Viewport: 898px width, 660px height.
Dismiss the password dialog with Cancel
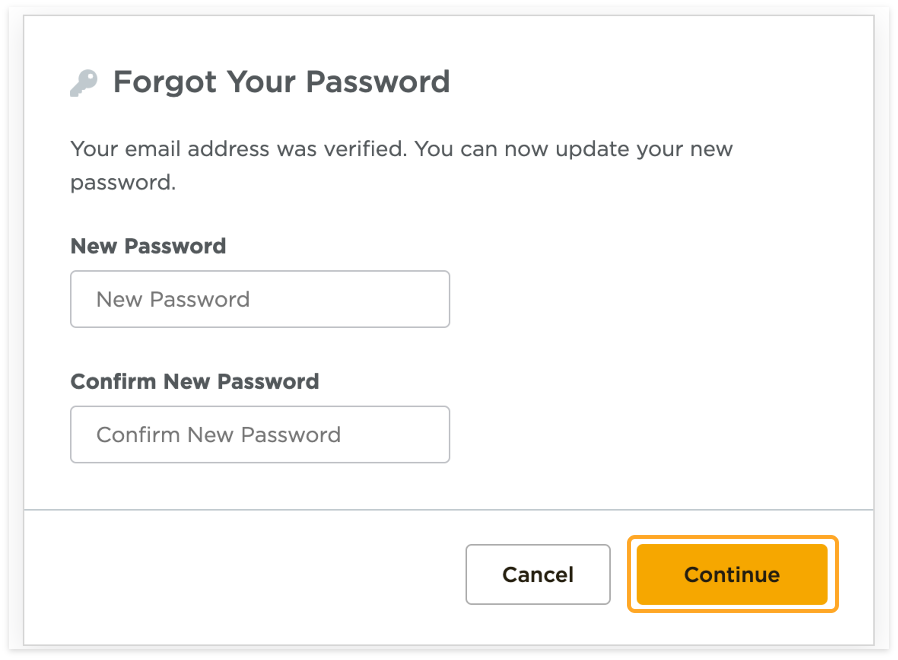click(538, 575)
